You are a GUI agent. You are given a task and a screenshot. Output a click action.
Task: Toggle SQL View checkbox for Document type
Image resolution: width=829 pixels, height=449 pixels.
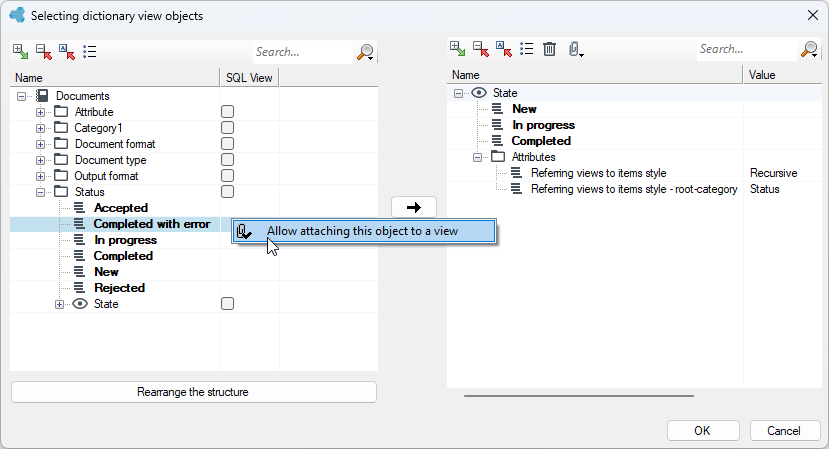coord(227,160)
